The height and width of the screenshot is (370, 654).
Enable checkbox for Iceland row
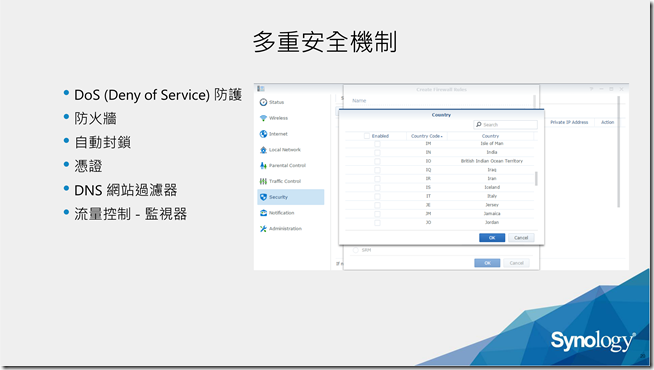(377, 187)
